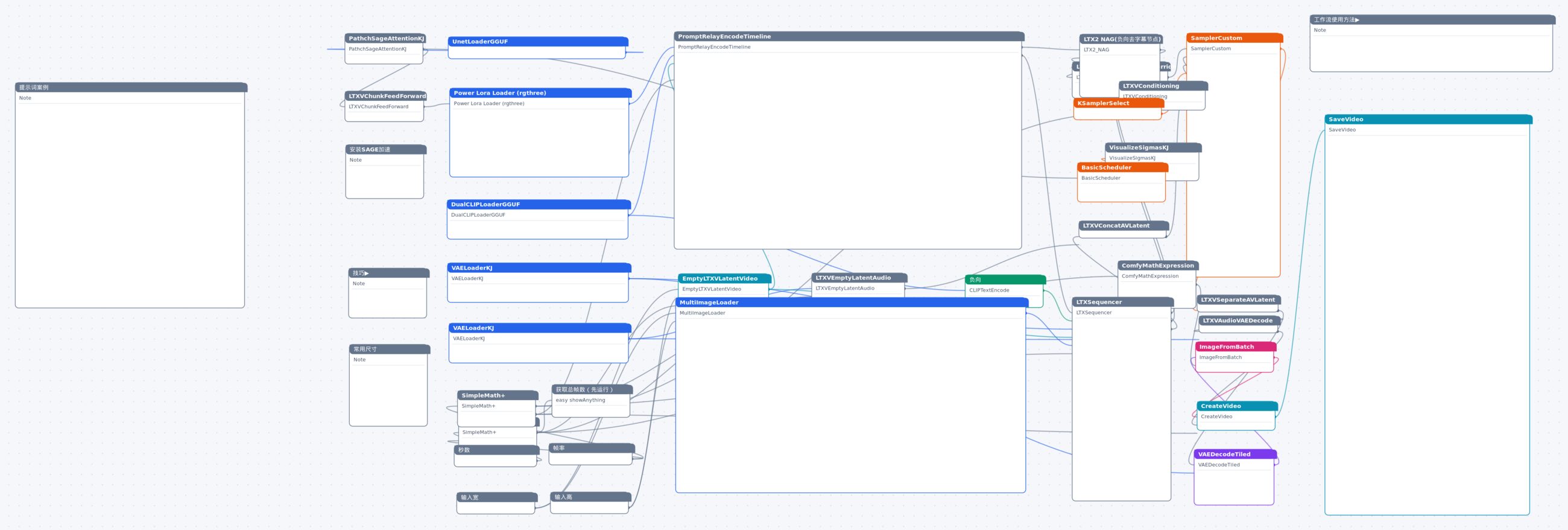
Task: Select the green 负向 node header
Action: pyautogui.click(x=1005, y=279)
